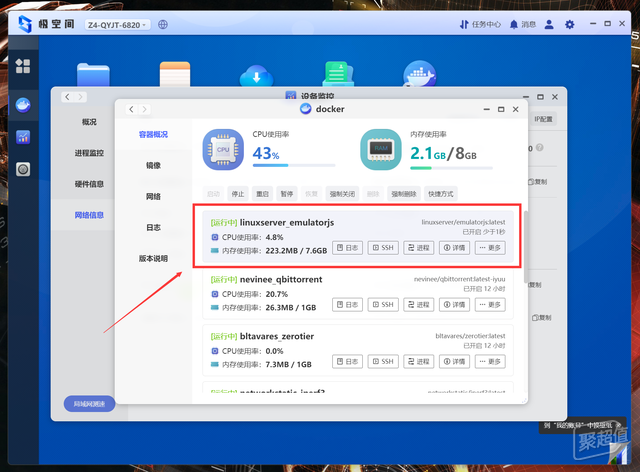Switch to 日志 tab in docker sidebar
The width and height of the screenshot is (640, 472).
coord(153,227)
